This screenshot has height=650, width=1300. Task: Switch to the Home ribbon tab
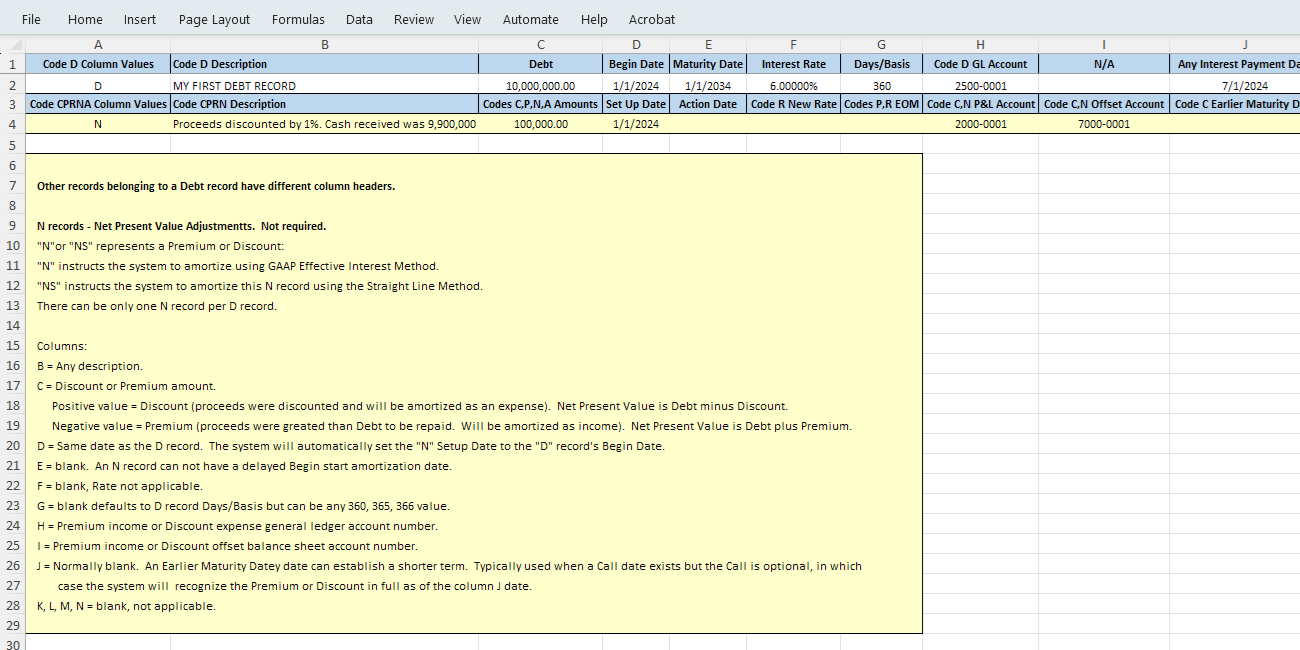tap(85, 19)
